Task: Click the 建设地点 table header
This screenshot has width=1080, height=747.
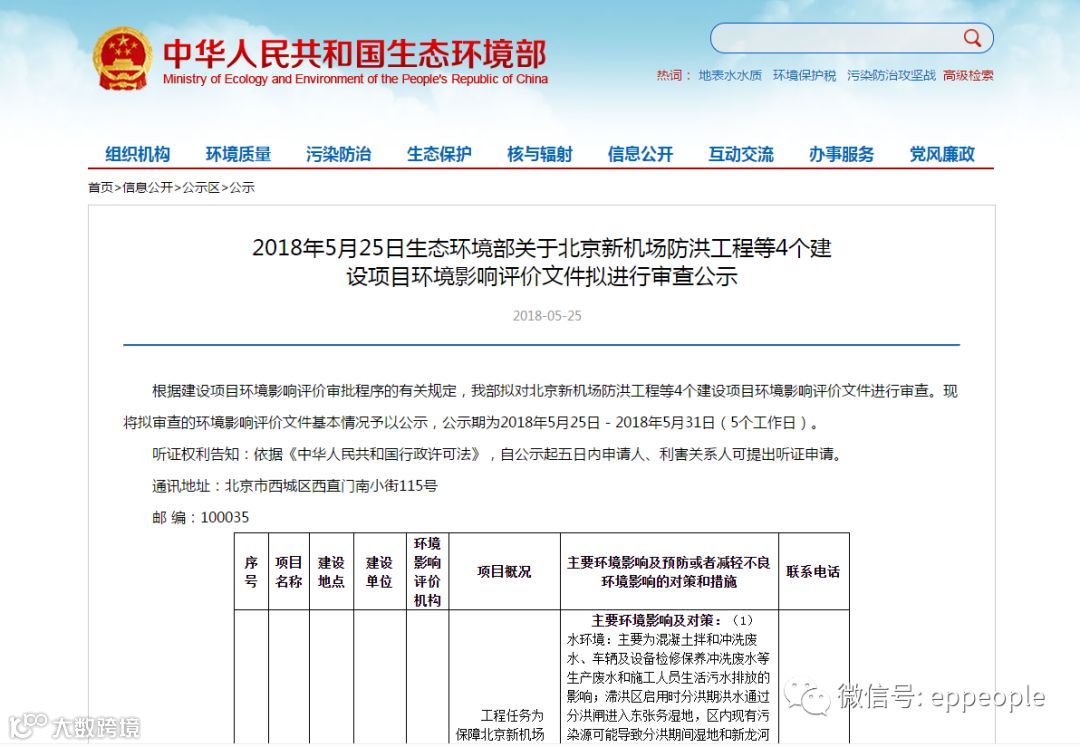Action: pos(331,572)
